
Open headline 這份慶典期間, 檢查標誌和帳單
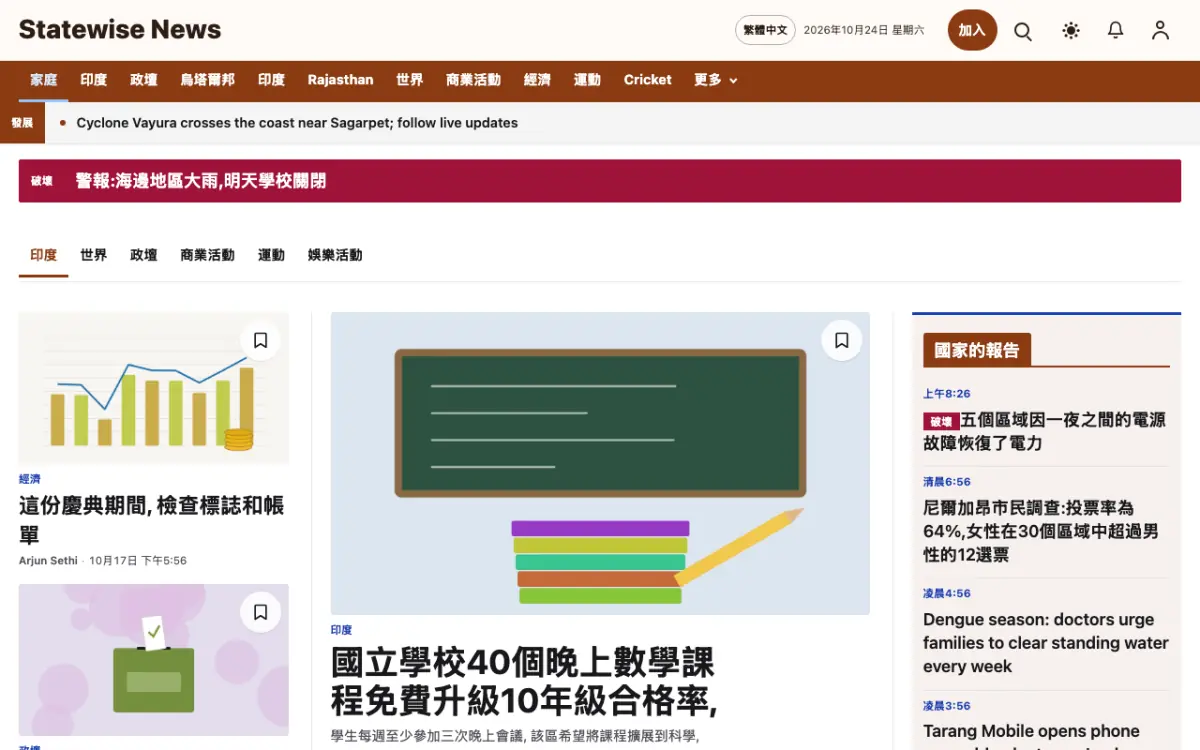(152, 519)
